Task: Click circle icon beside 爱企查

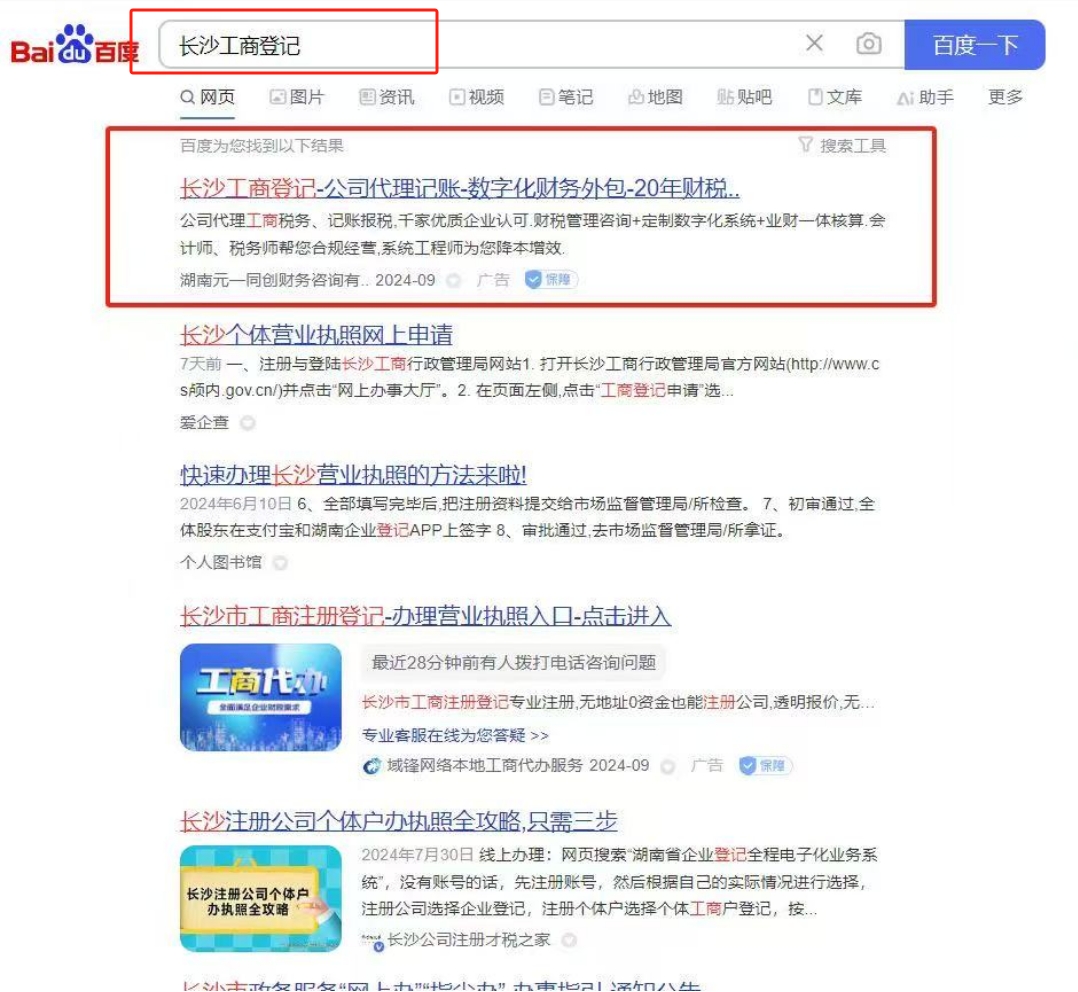Action: coord(248,423)
